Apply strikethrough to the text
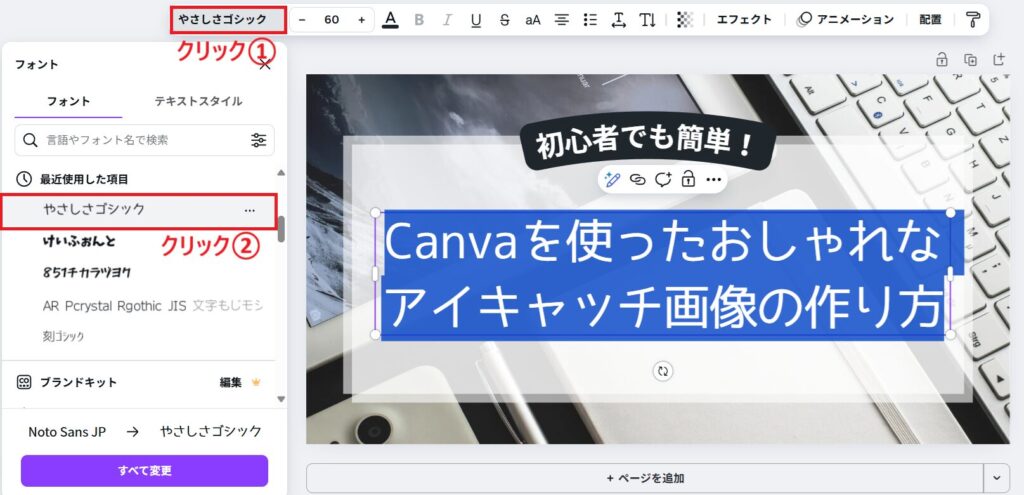The height and width of the screenshot is (495, 1024). point(504,19)
